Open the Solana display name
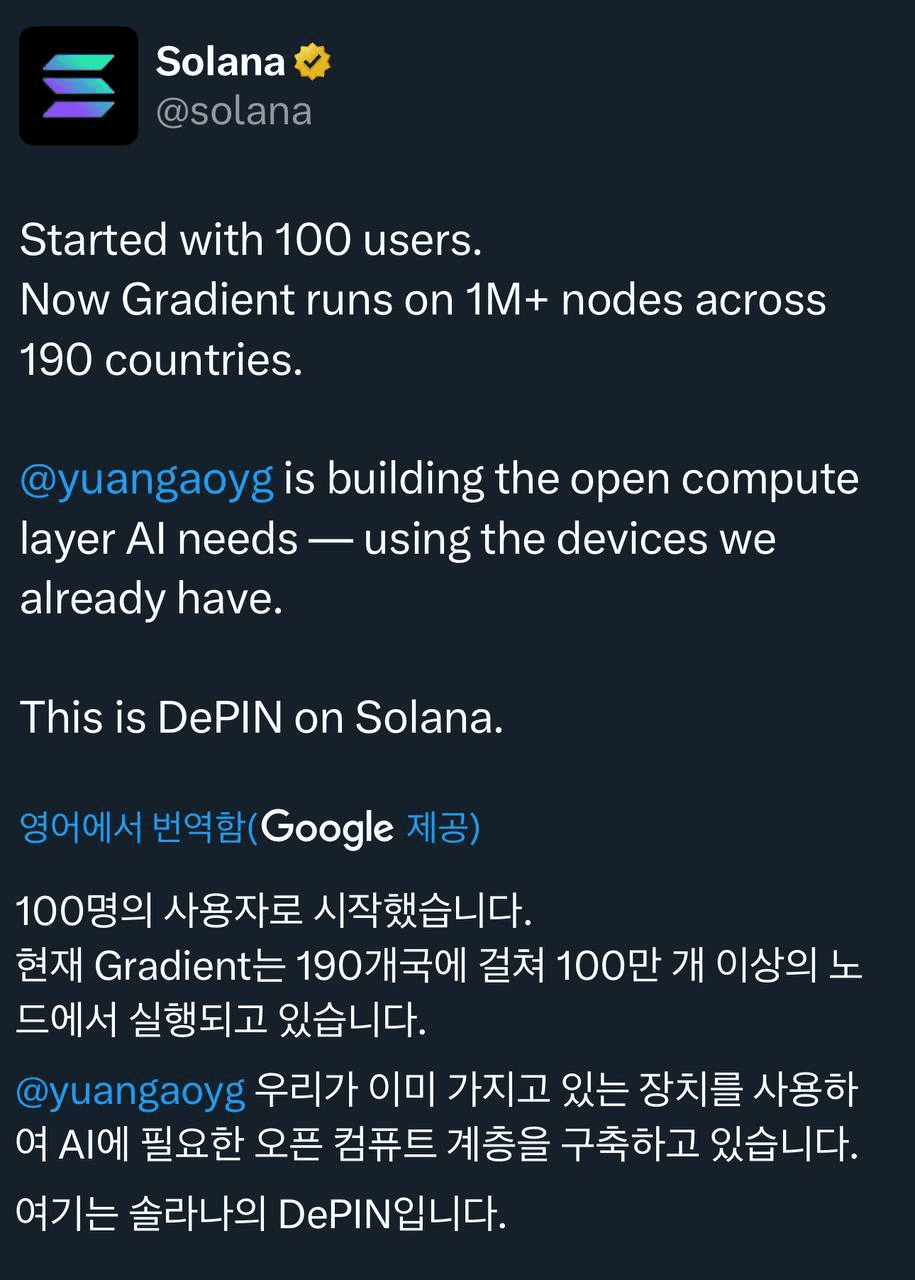 221,63
